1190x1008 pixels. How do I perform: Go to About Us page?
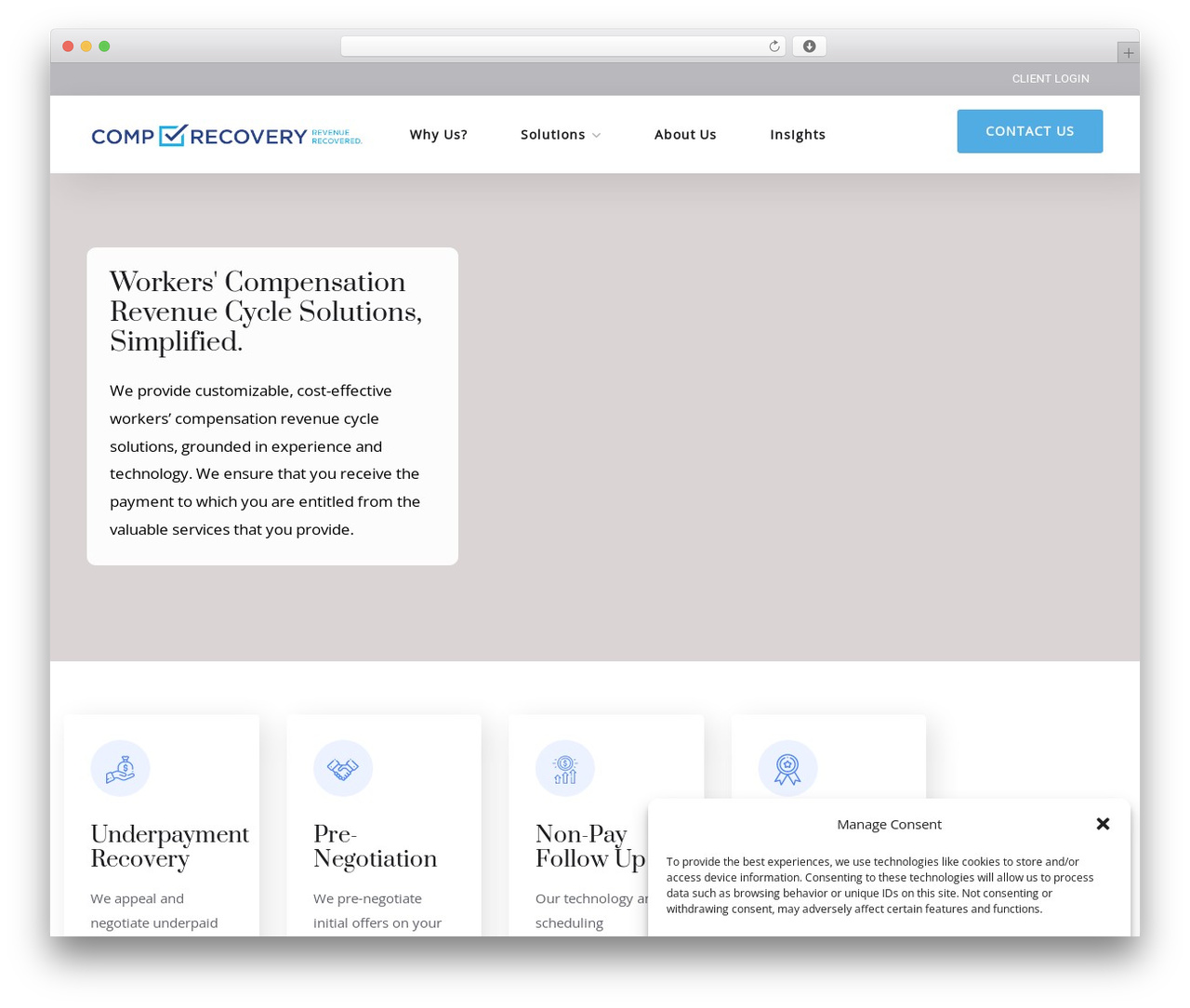coord(685,135)
